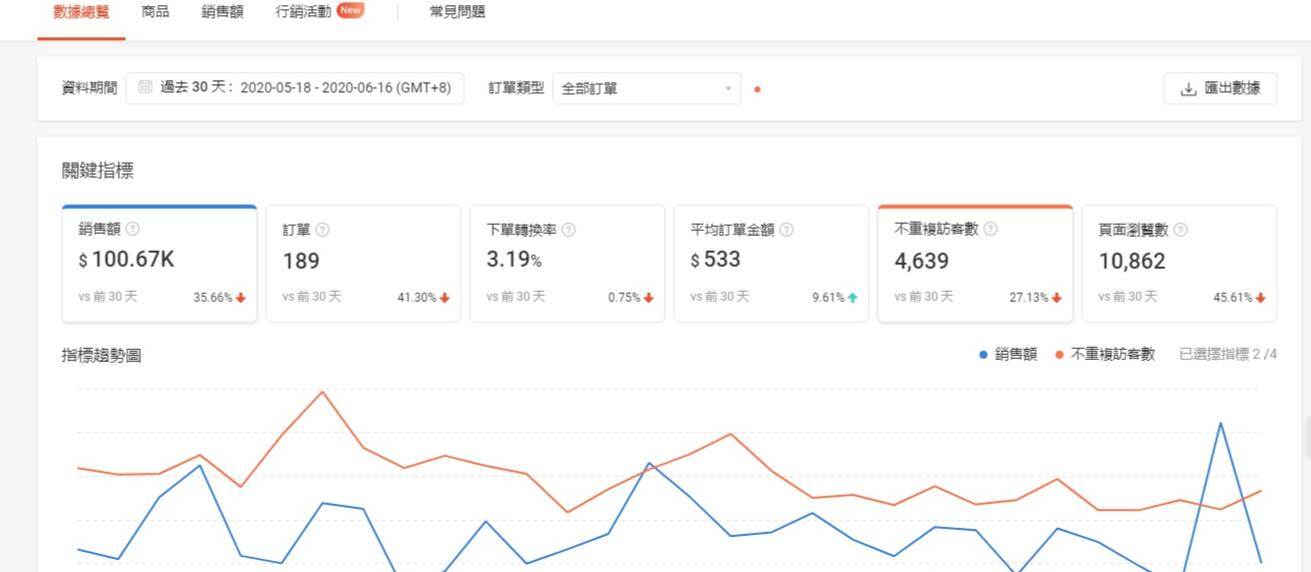Screen dimensions: 1311x572
Task: Select the 訂單 metric card
Action: coord(363,263)
